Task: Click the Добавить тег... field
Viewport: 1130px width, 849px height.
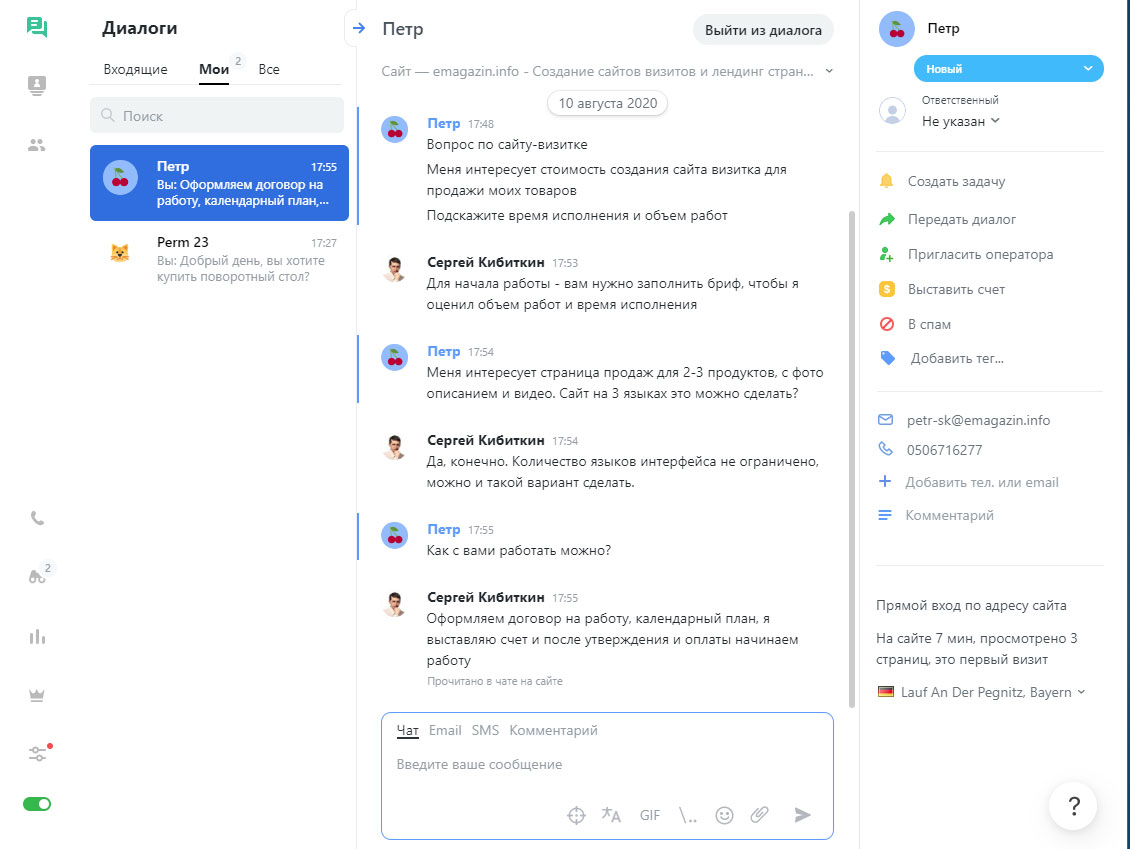Action: (x=957, y=358)
